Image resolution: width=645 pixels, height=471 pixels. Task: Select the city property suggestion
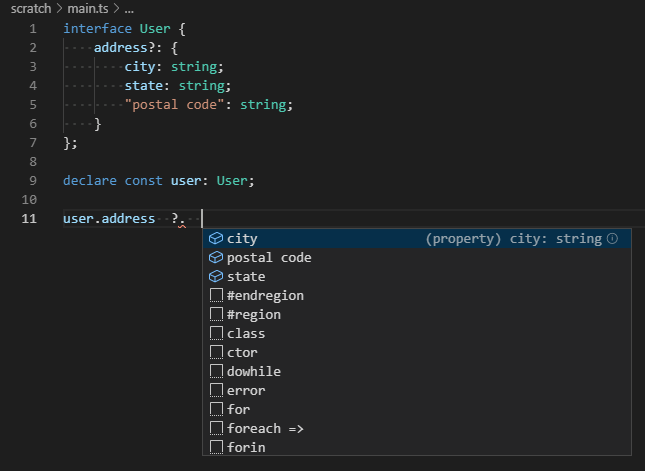417,239
